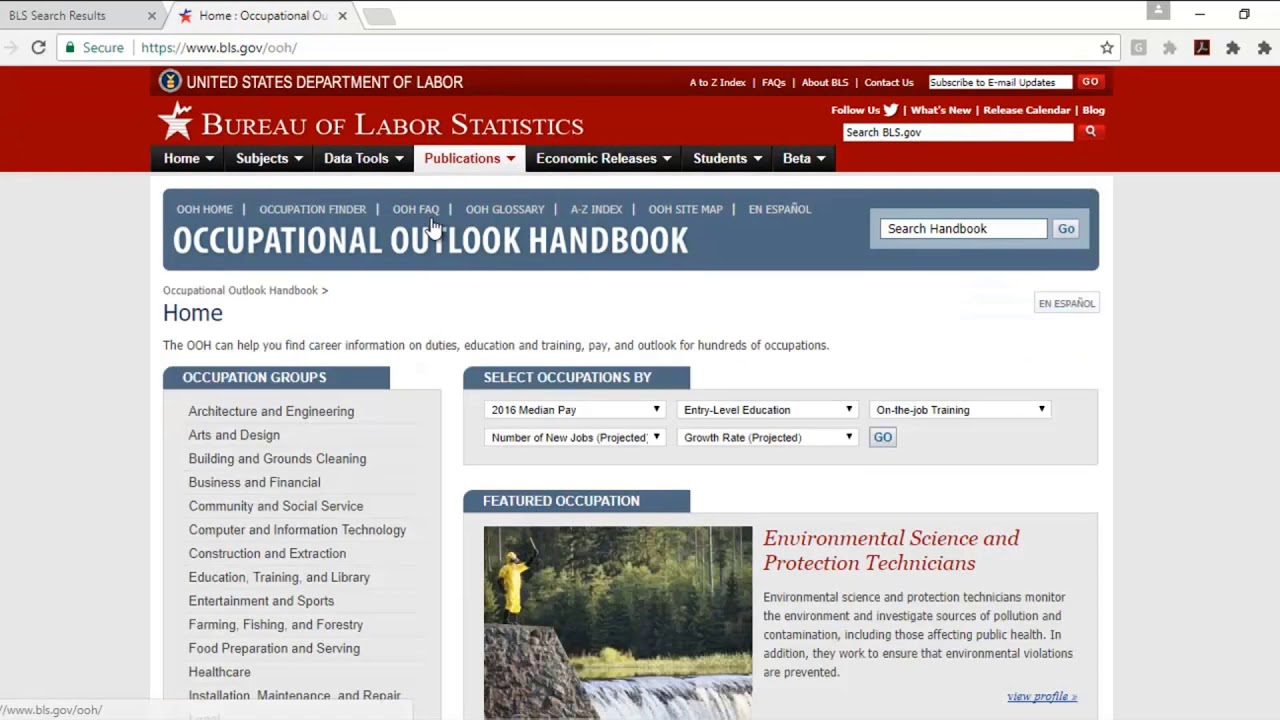
Task: Open the Beta dropdown menu
Action: tap(804, 158)
